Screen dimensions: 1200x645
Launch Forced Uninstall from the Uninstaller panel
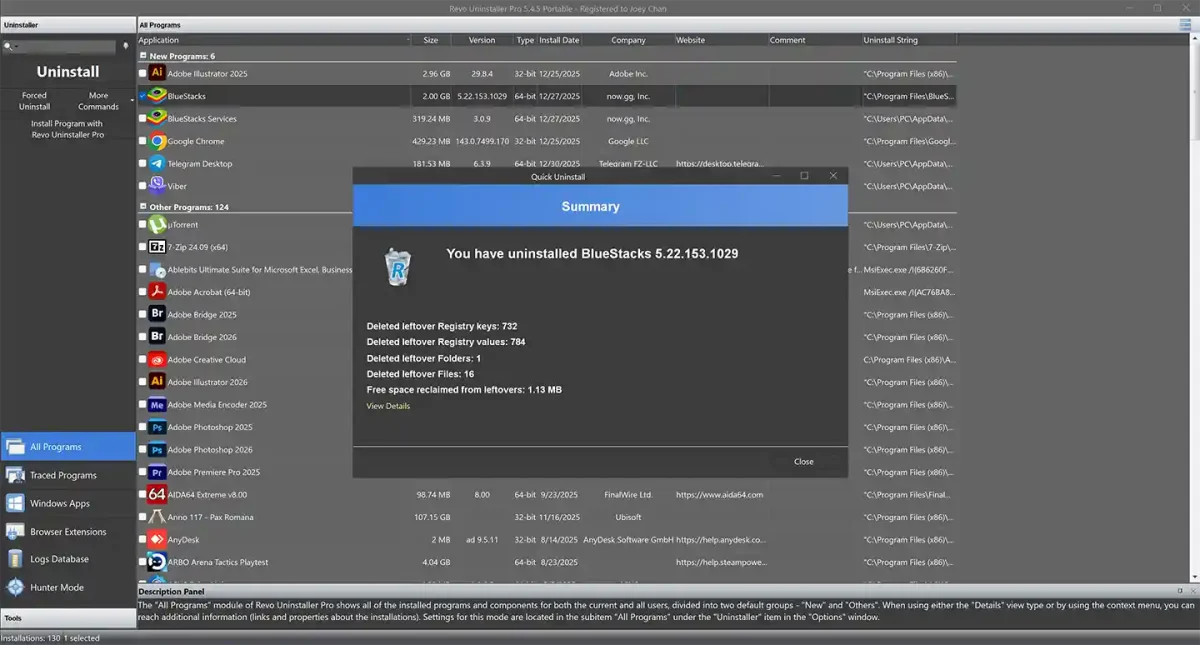point(33,100)
